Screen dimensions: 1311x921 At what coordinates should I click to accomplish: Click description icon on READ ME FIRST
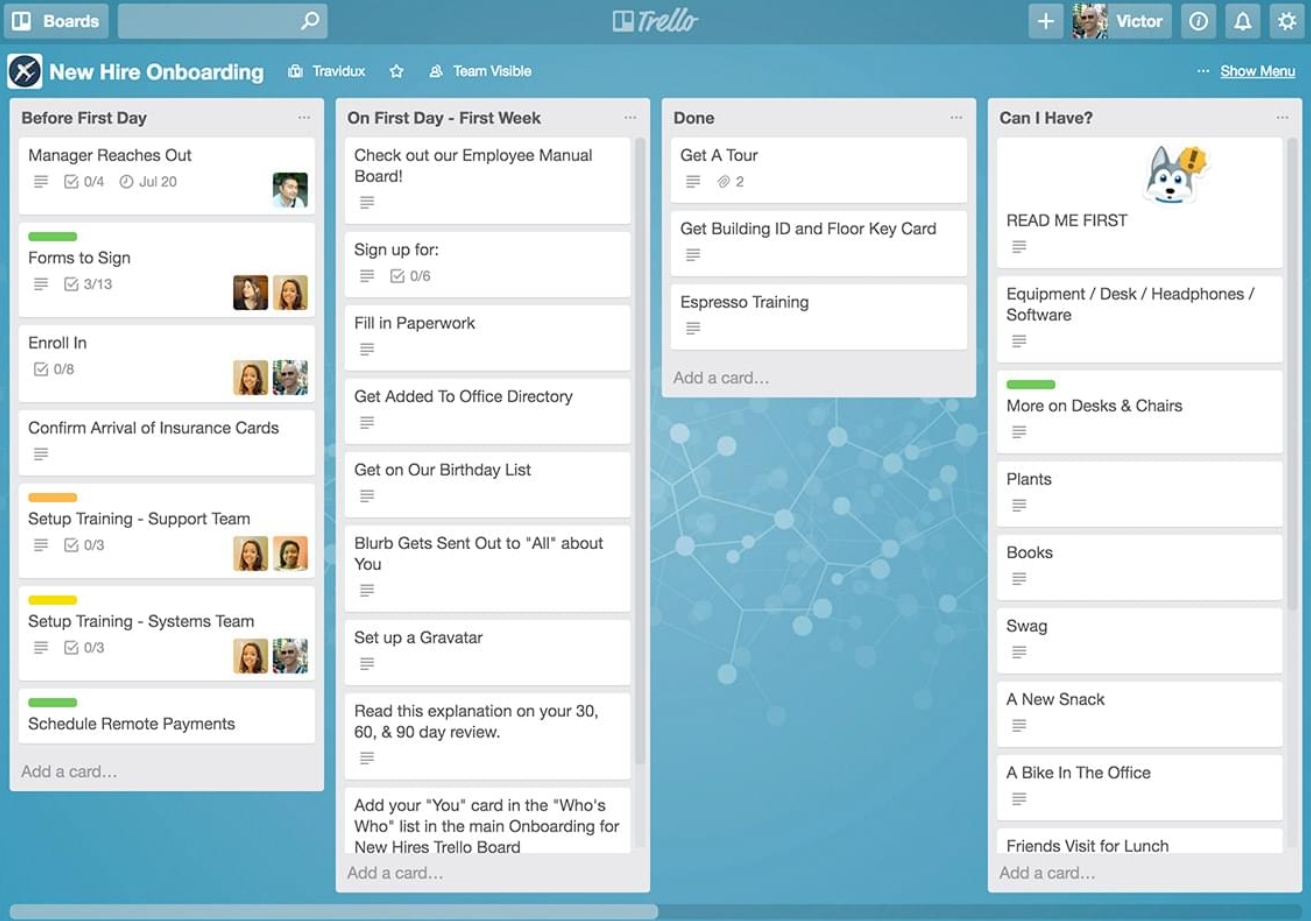1019,247
